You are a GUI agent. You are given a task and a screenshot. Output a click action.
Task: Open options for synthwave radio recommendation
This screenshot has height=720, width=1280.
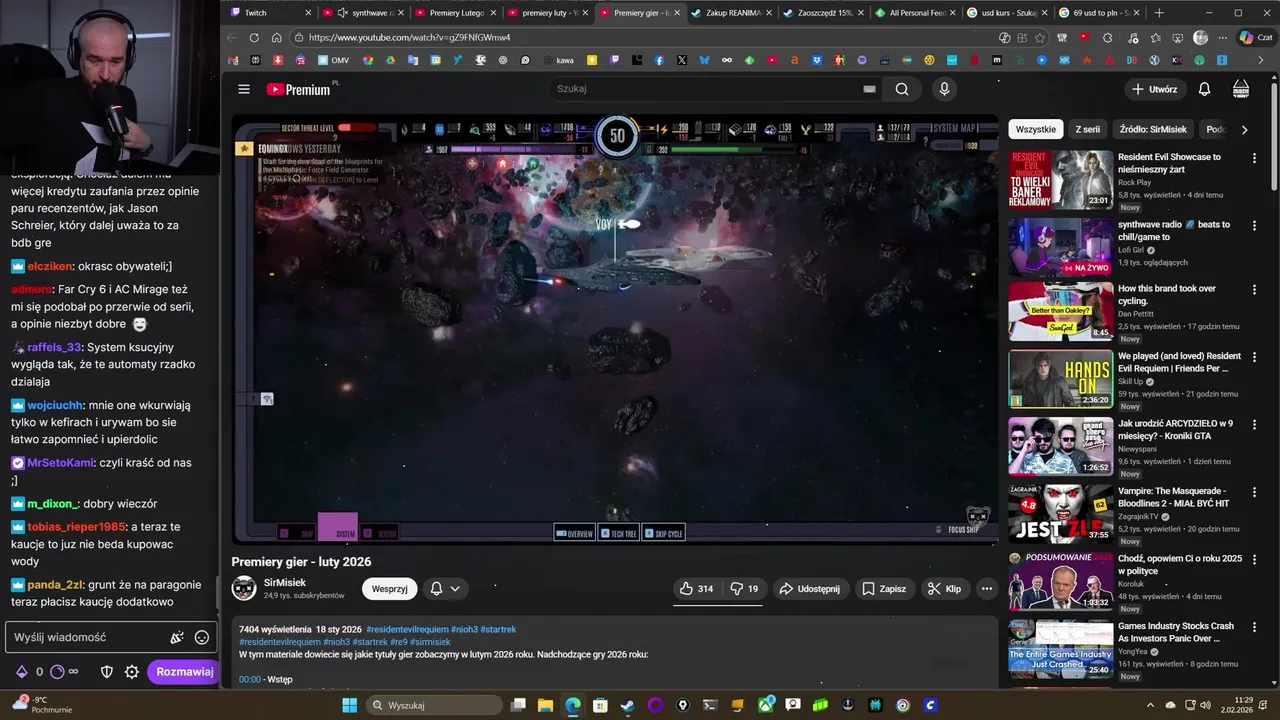1254,225
